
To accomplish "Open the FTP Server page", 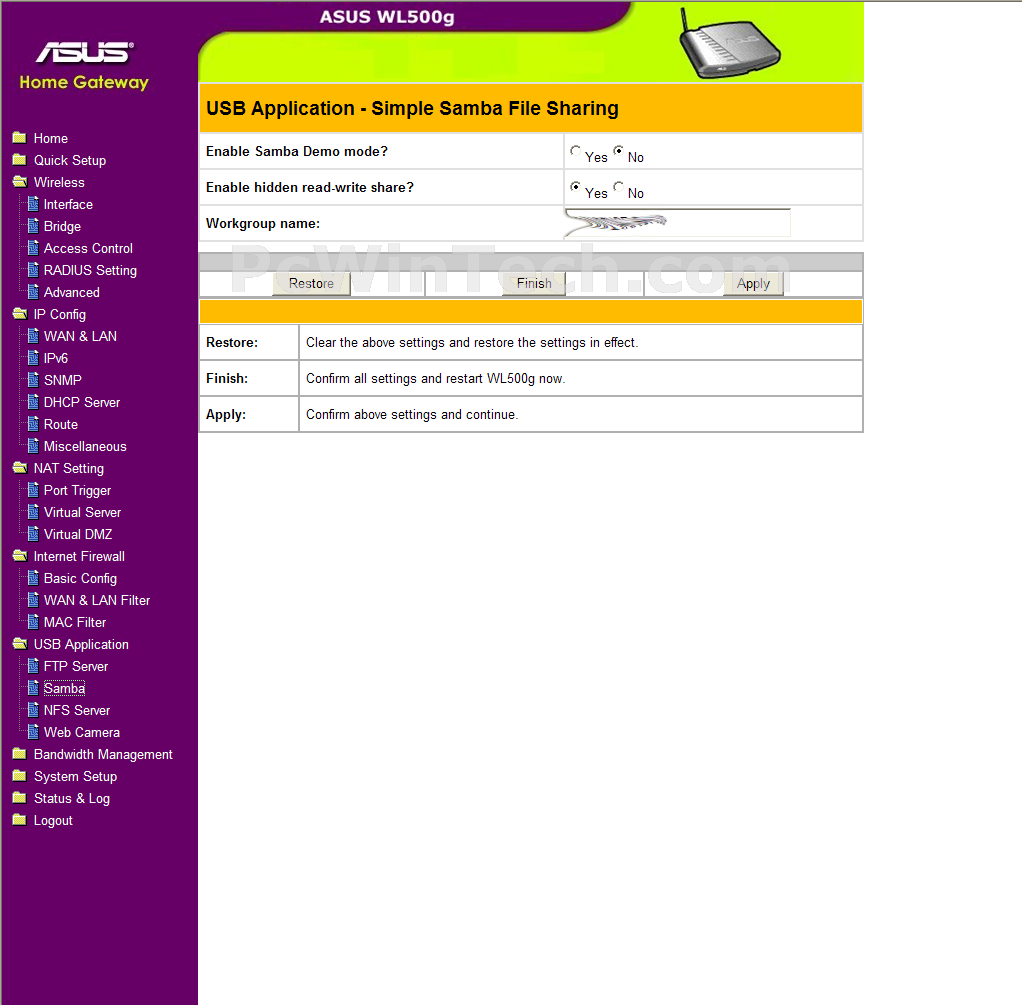I will [x=76, y=666].
